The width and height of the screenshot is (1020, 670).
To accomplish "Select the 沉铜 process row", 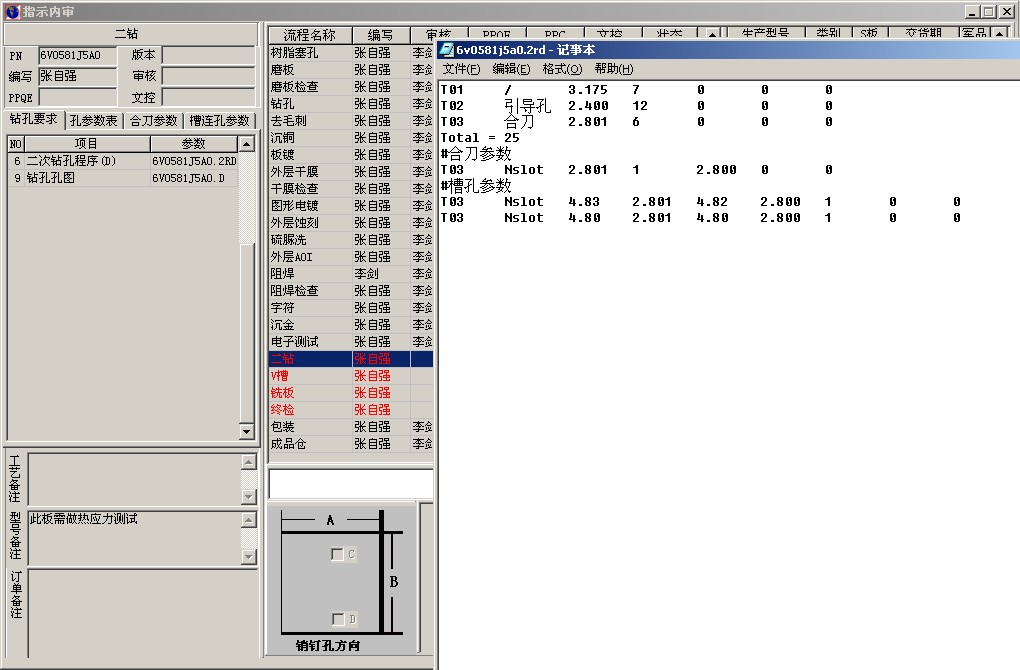I will pos(351,137).
